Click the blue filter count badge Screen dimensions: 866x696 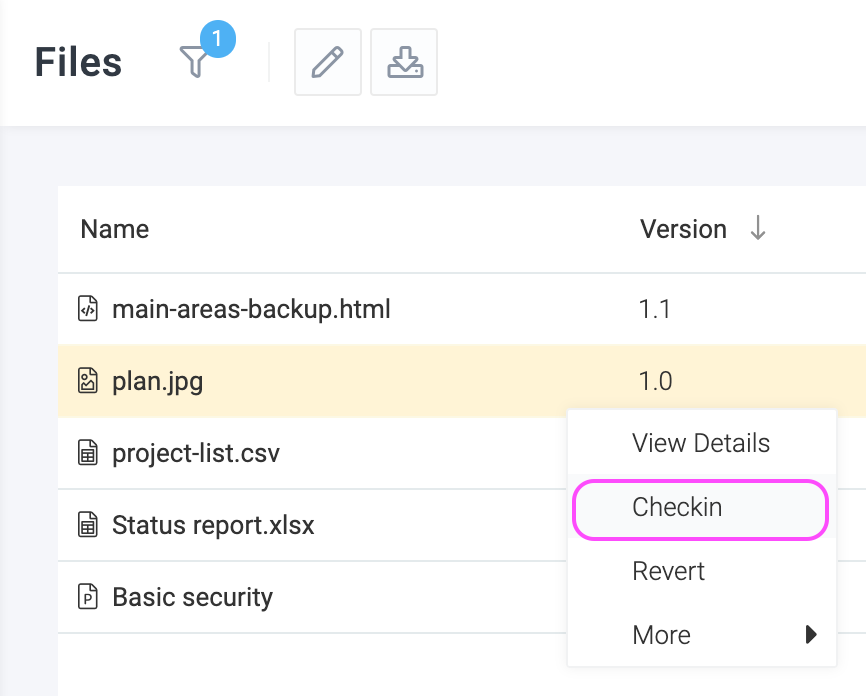pyautogui.click(x=218, y=39)
